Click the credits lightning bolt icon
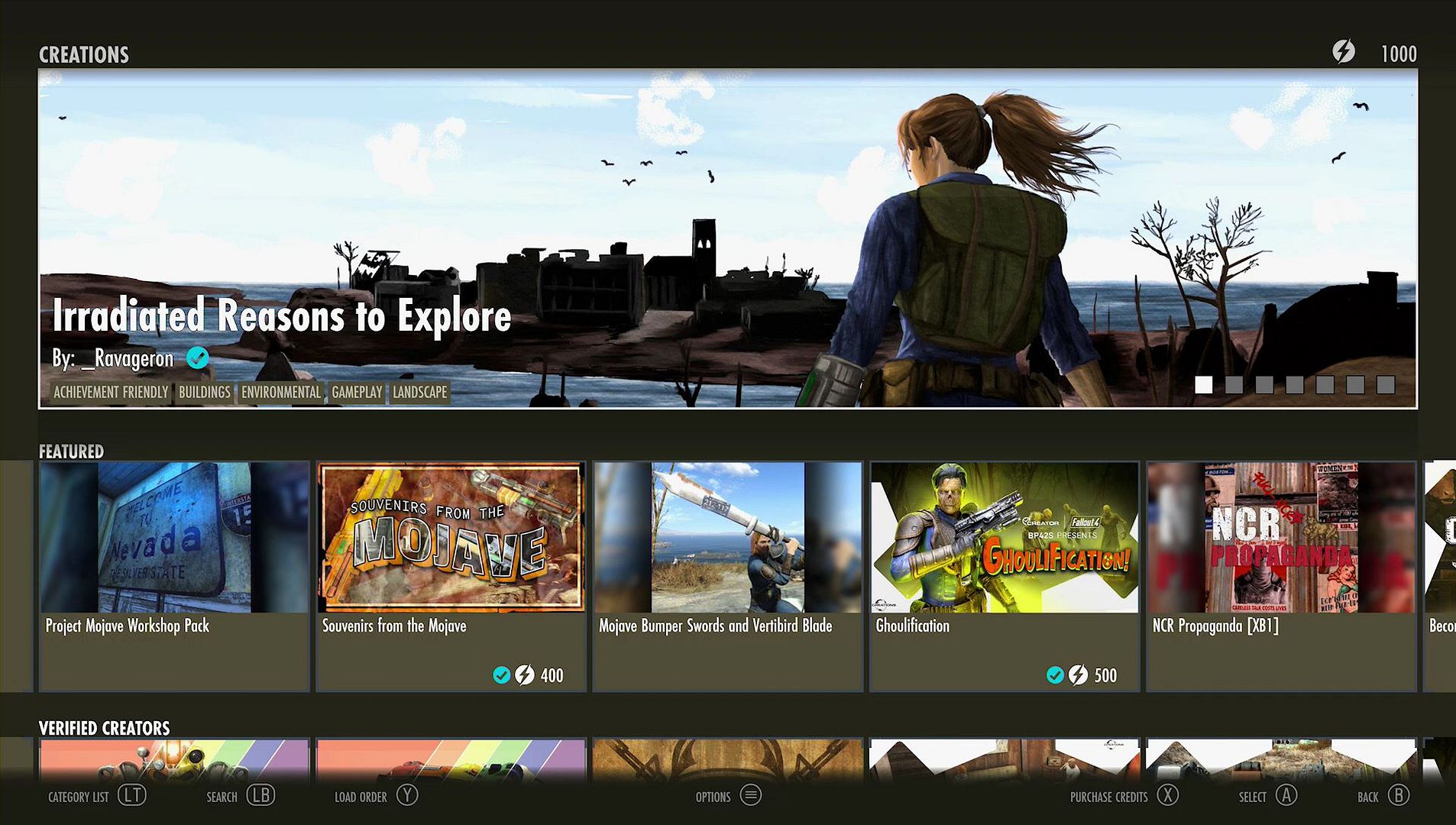 (1344, 52)
